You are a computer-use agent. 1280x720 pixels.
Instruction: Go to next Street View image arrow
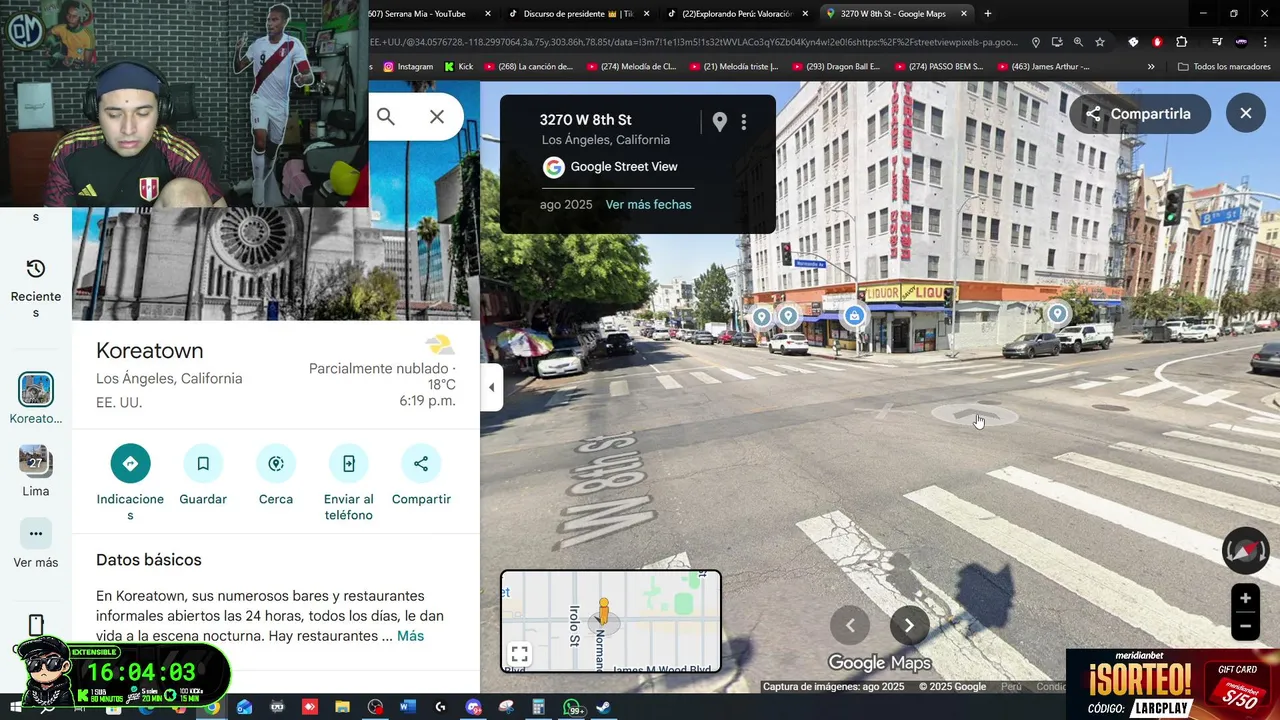click(x=909, y=626)
